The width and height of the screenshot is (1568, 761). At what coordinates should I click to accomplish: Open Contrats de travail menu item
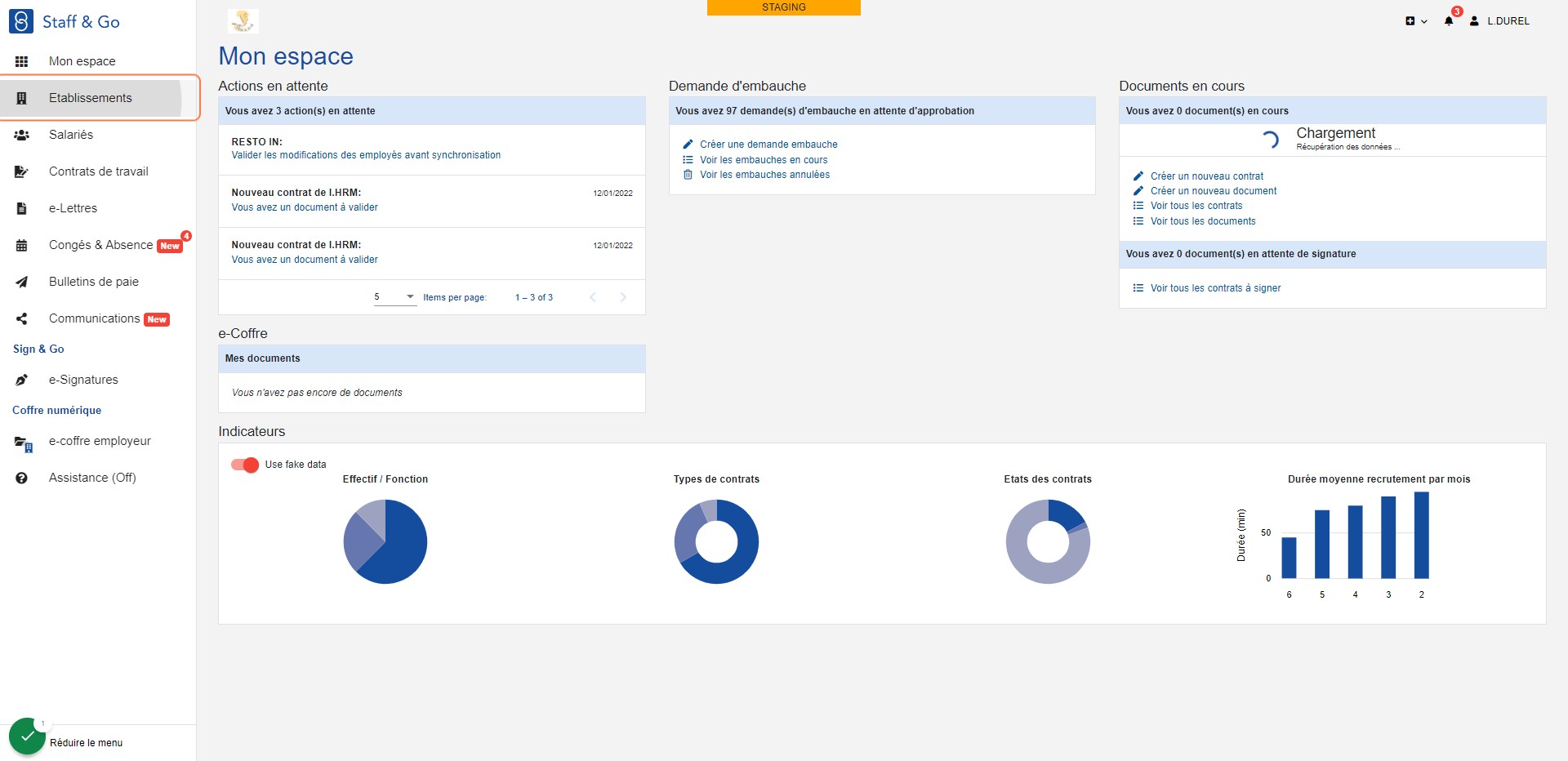(x=98, y=171)
